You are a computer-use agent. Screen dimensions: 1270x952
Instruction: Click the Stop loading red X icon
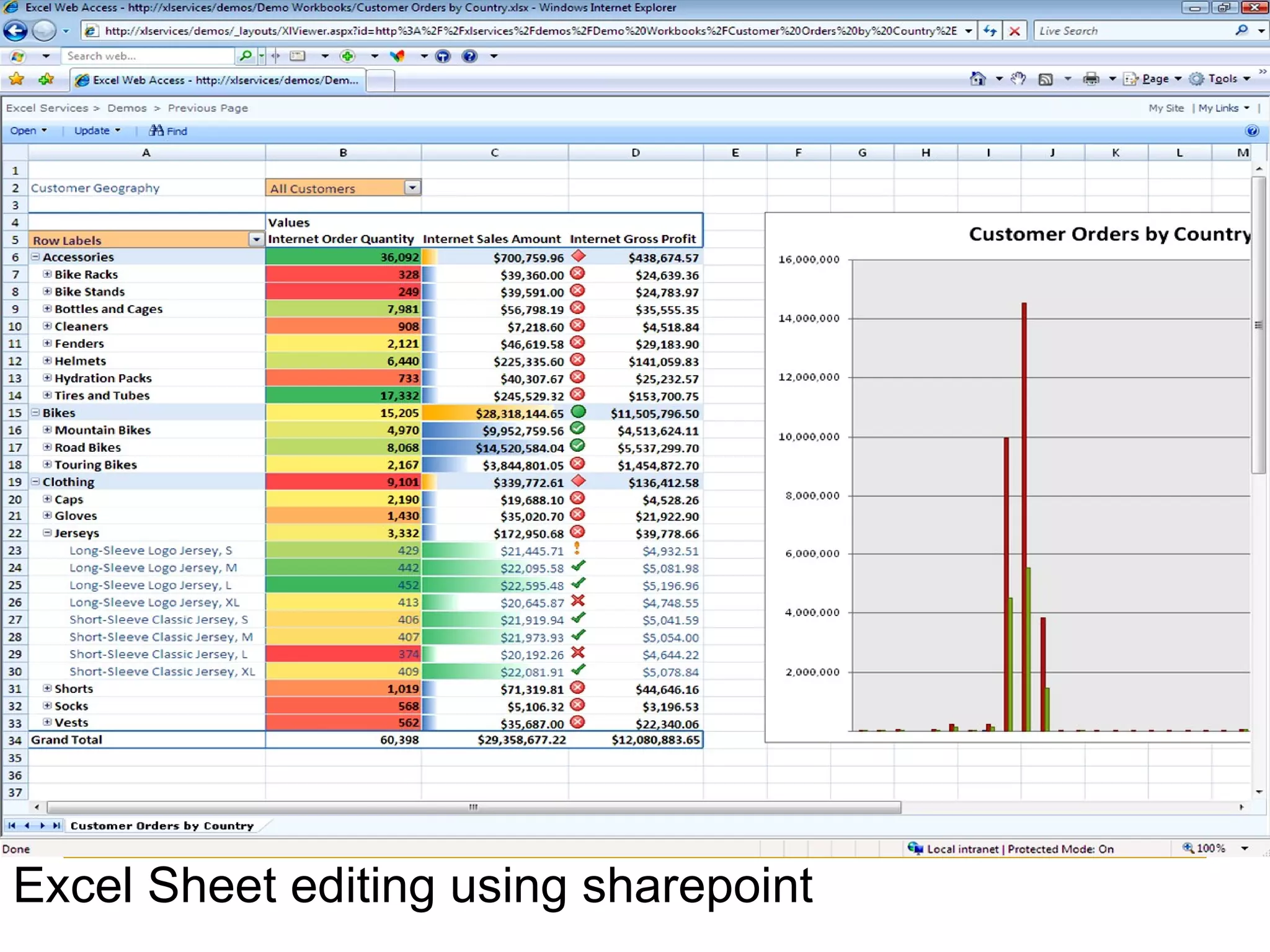pos(1015,30)
